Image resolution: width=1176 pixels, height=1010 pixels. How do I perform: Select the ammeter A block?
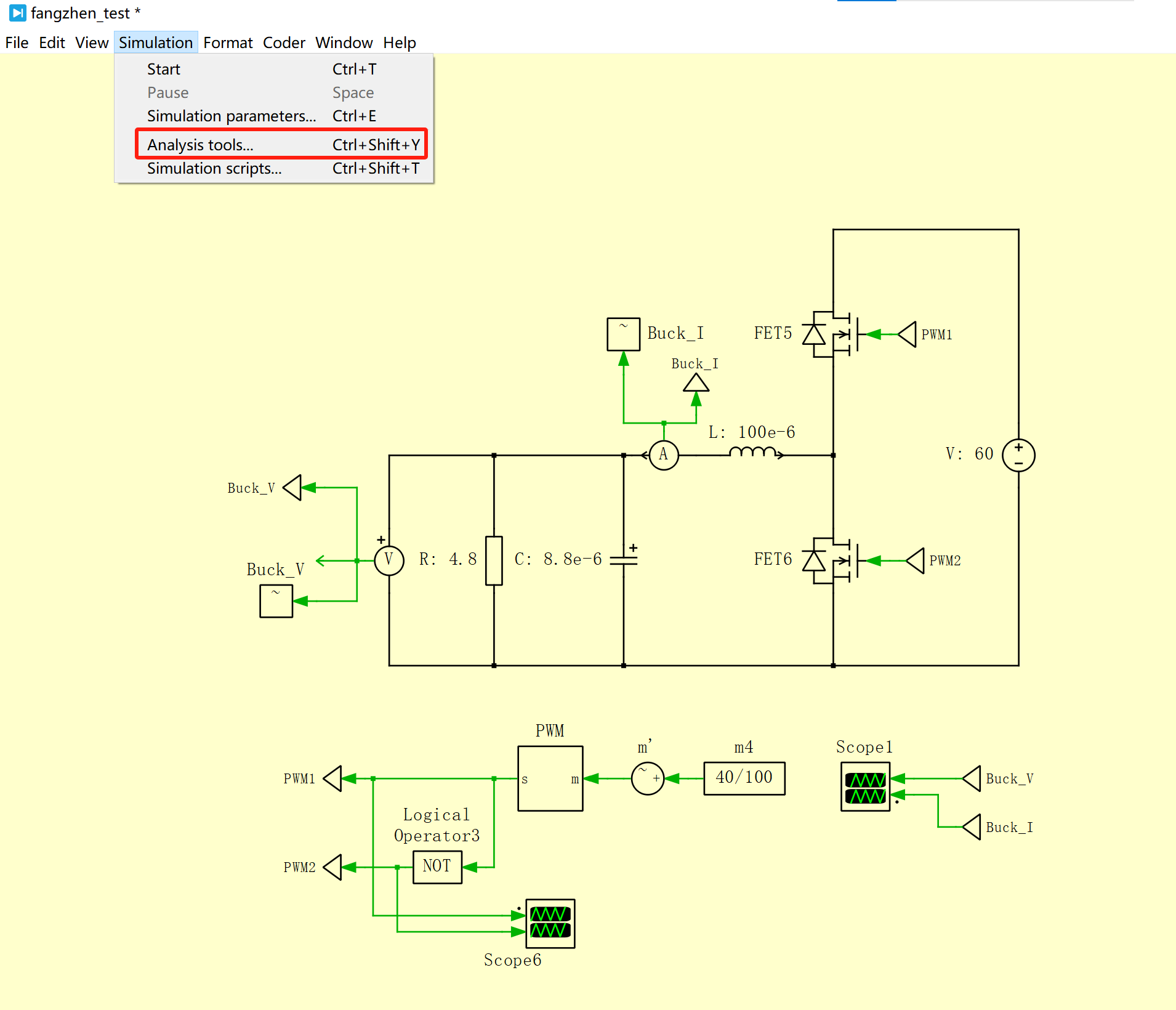(x=663, y=455)
